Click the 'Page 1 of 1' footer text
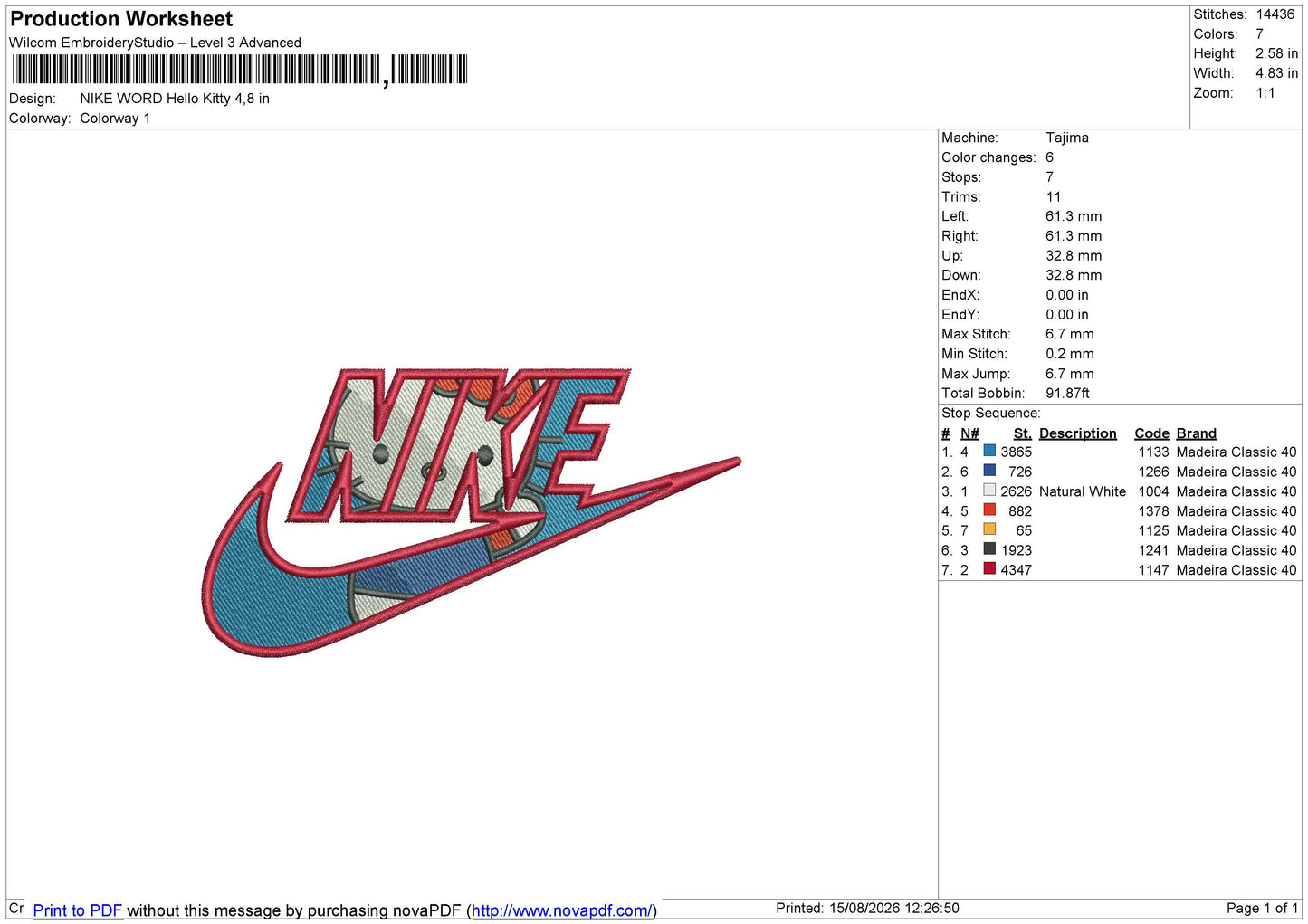 (1262, 908)
